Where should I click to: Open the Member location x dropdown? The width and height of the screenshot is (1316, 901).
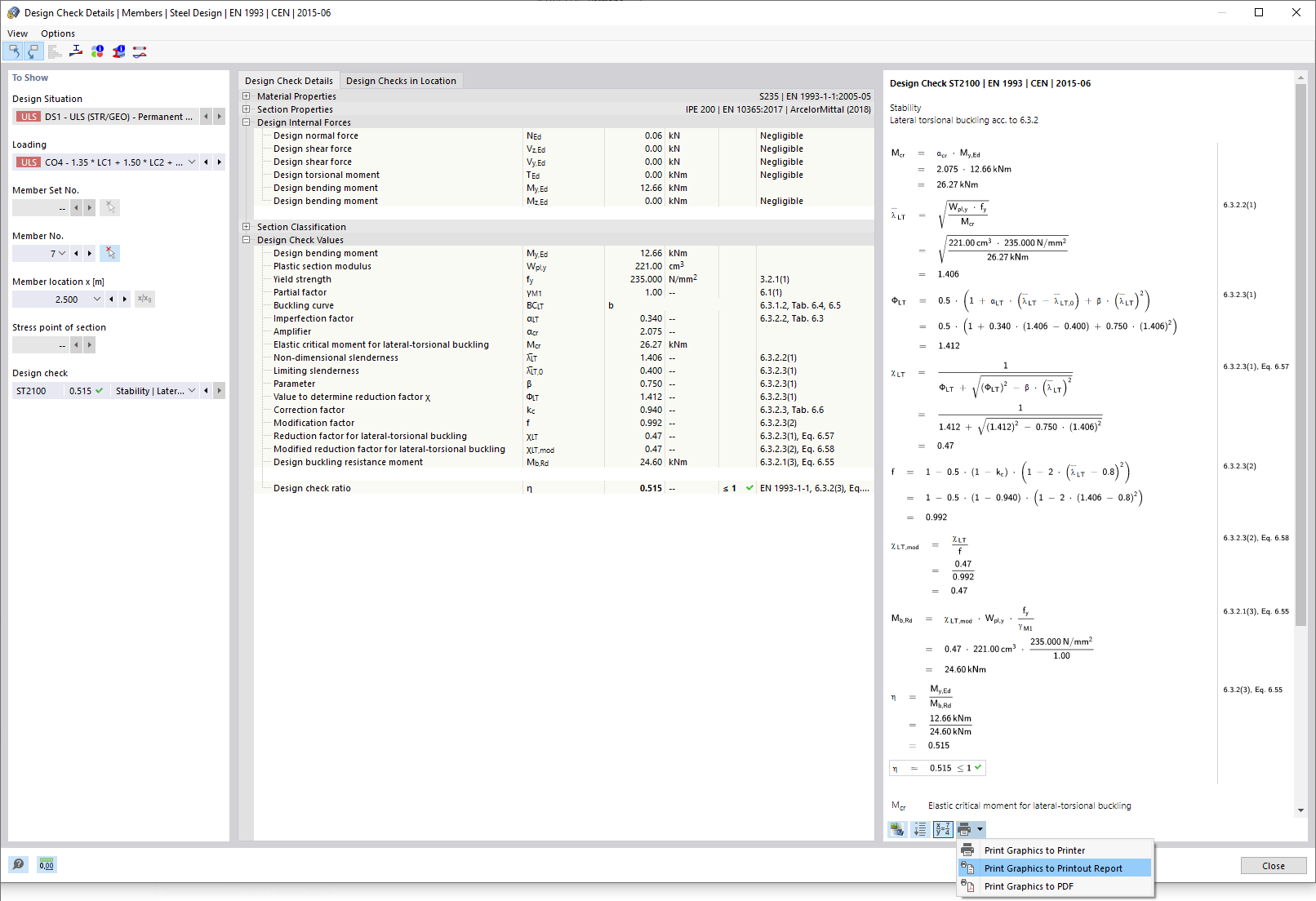(97, 299)
